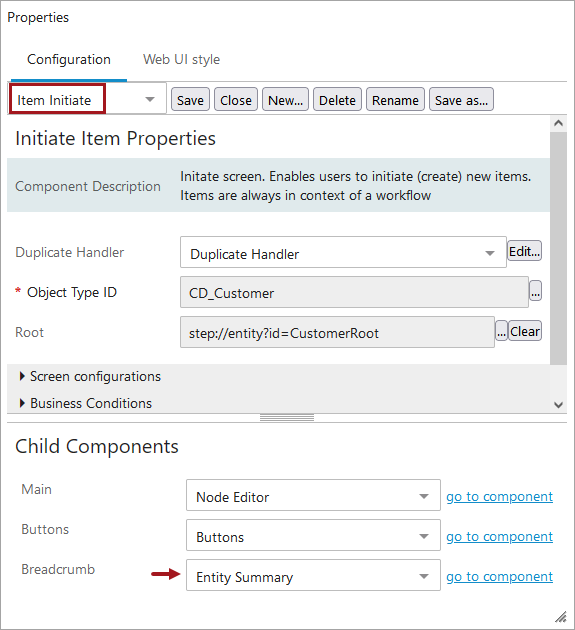
Task: Click Edit... next to Duplicate Handler
Action: coord(524,251)
